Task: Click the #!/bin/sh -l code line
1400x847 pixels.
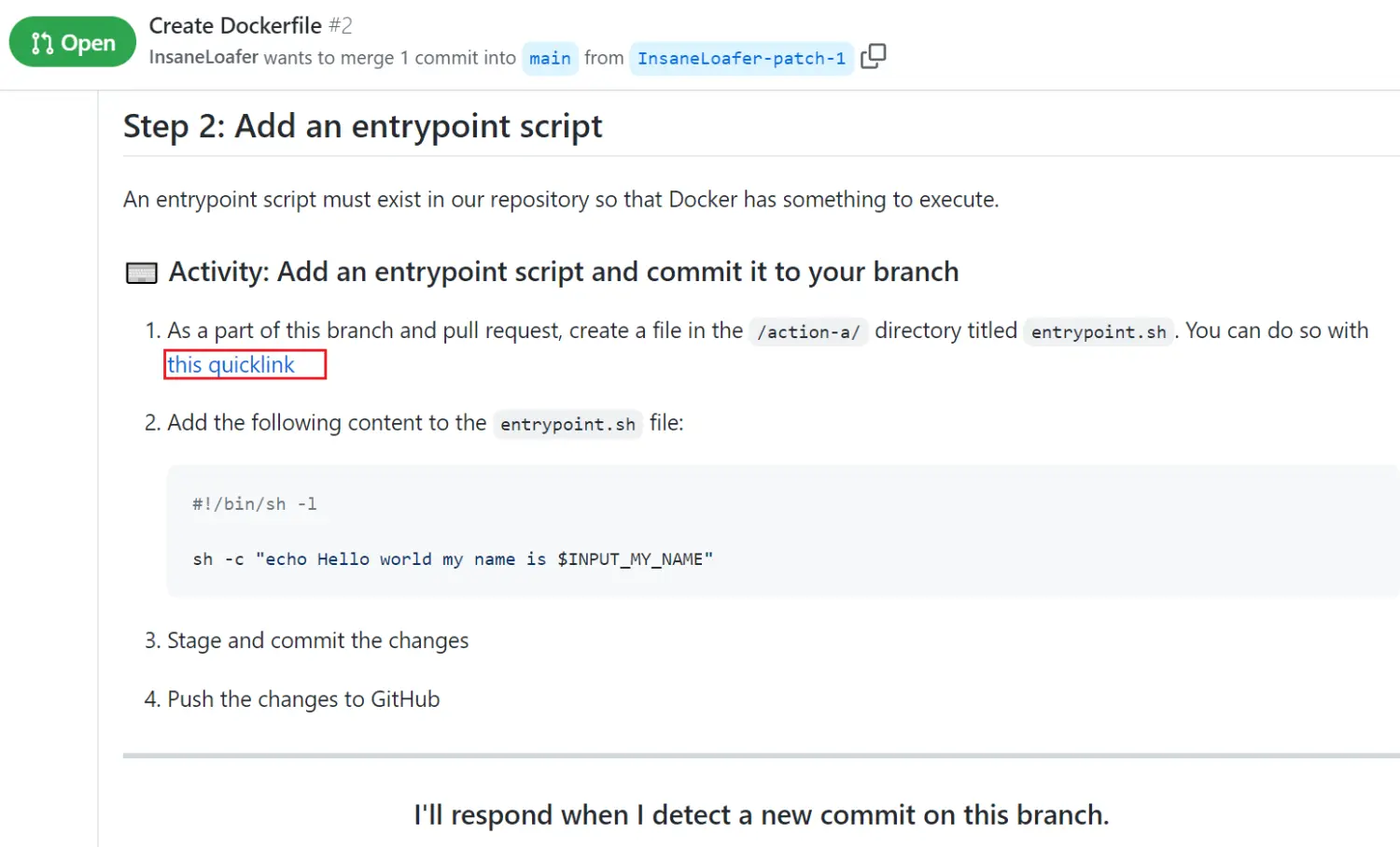Action: click(x=255, y=503)
